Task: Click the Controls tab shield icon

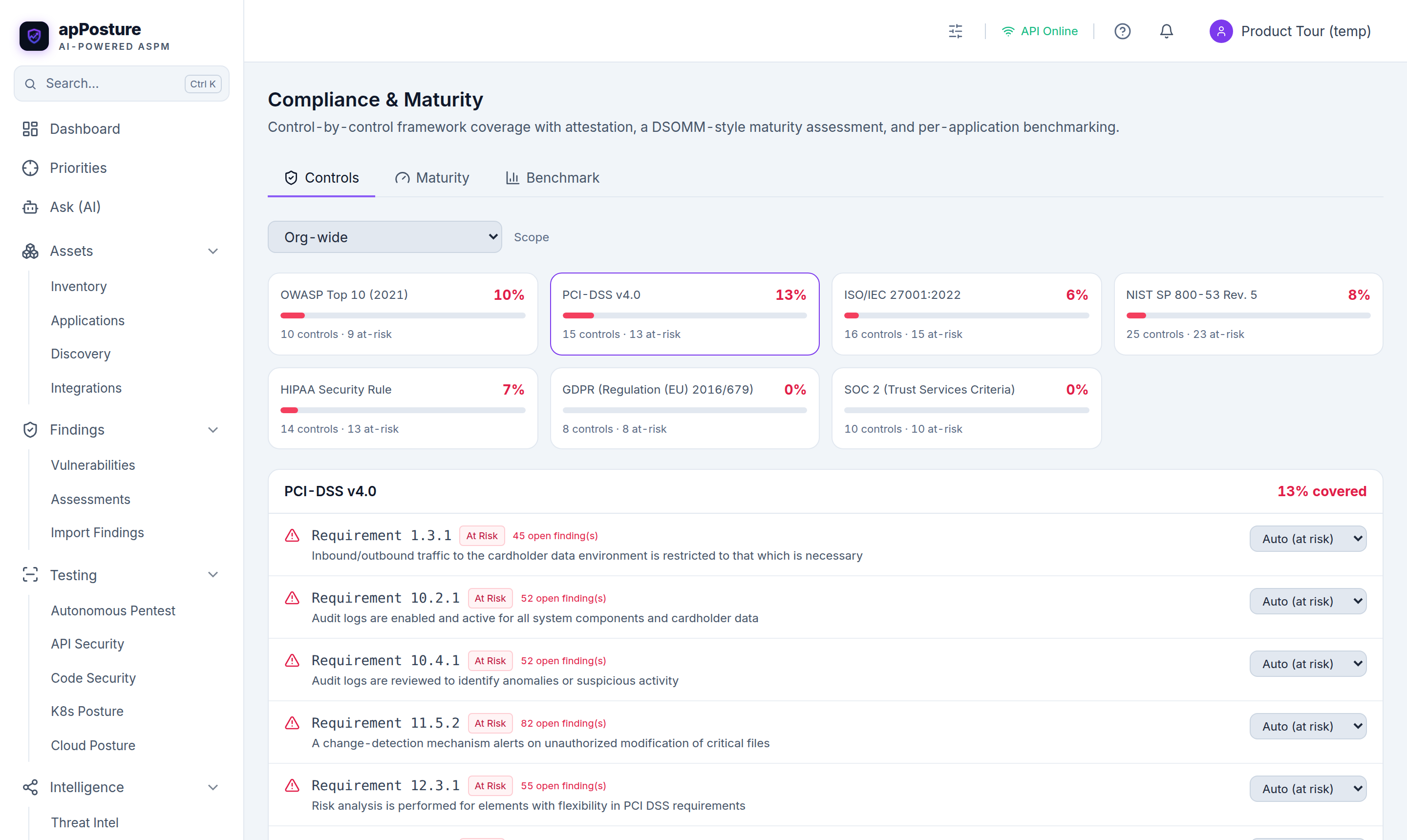Action: [x=291, y=178]
